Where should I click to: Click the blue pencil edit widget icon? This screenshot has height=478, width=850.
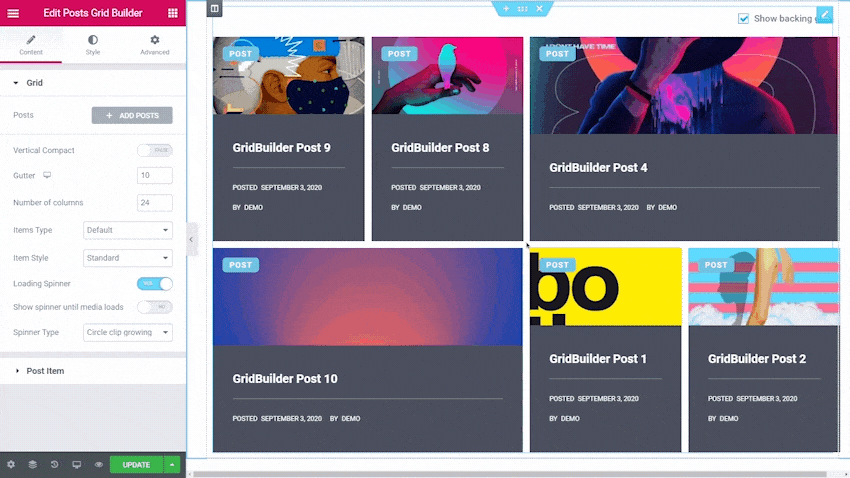(x=825, y=15)
